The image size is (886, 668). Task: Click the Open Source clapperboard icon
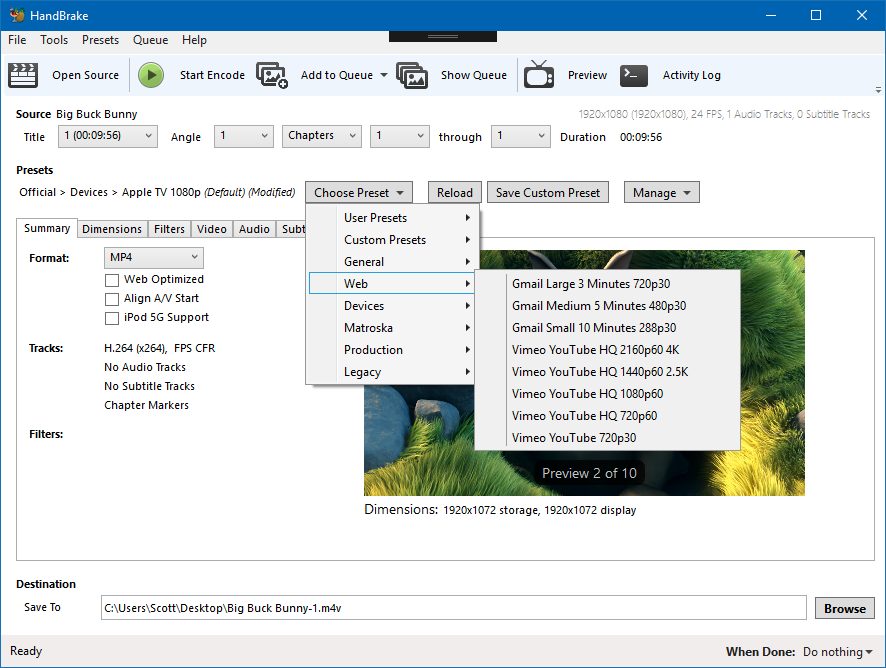[23, 75]
